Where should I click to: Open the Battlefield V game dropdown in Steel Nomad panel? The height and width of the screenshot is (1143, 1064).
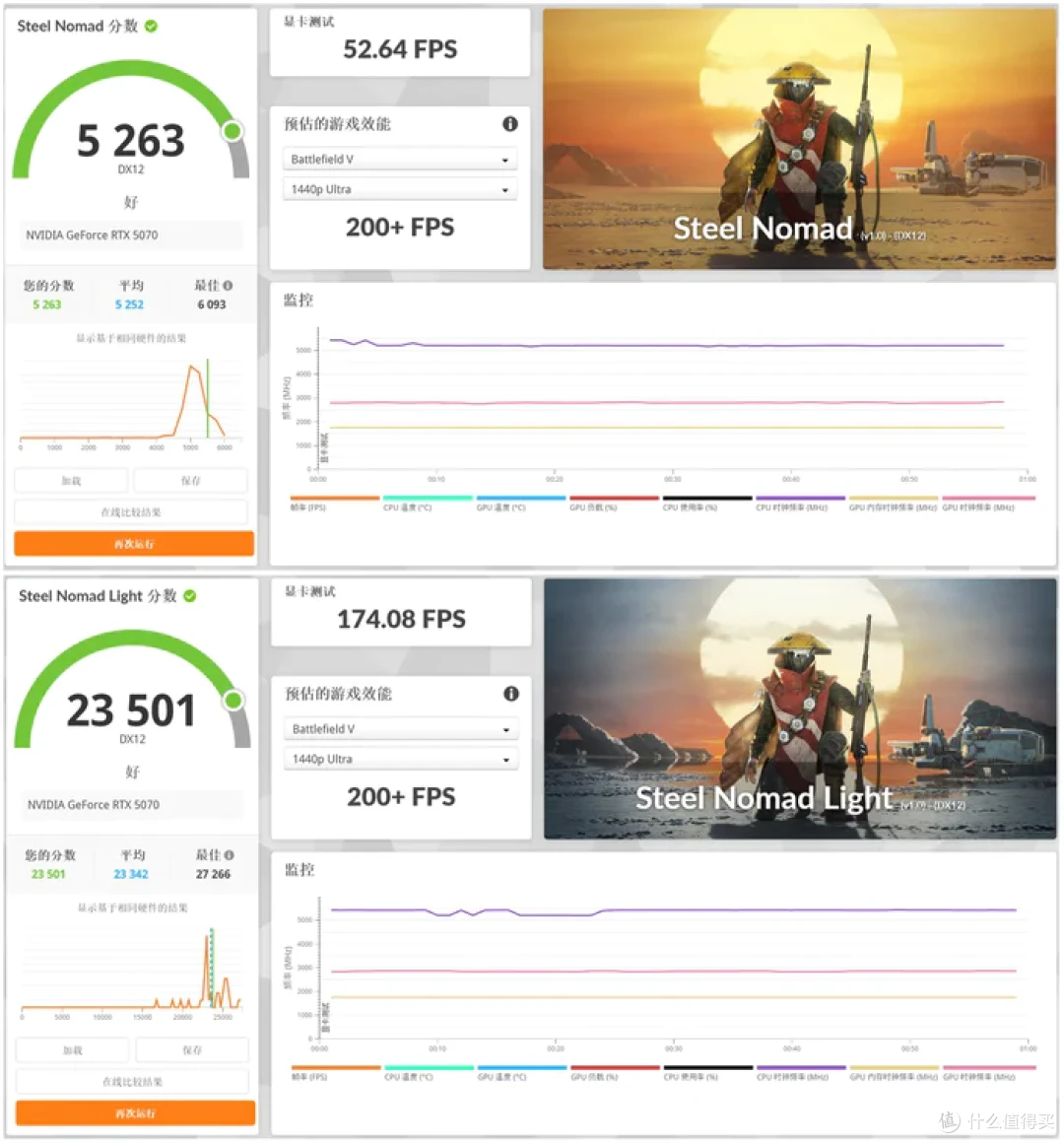click(399, 159)
